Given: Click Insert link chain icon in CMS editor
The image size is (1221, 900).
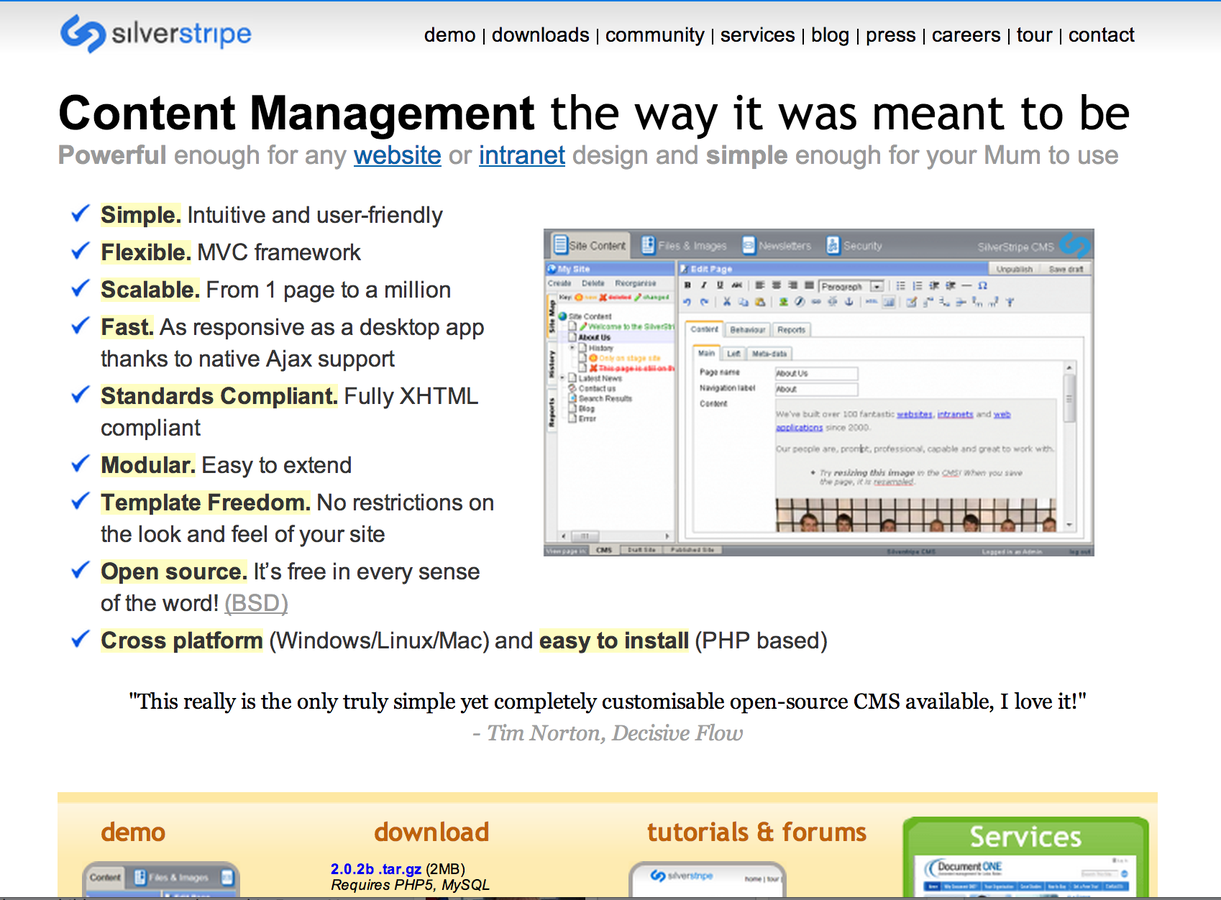Looking at the screenshot, I should point(816,302).
